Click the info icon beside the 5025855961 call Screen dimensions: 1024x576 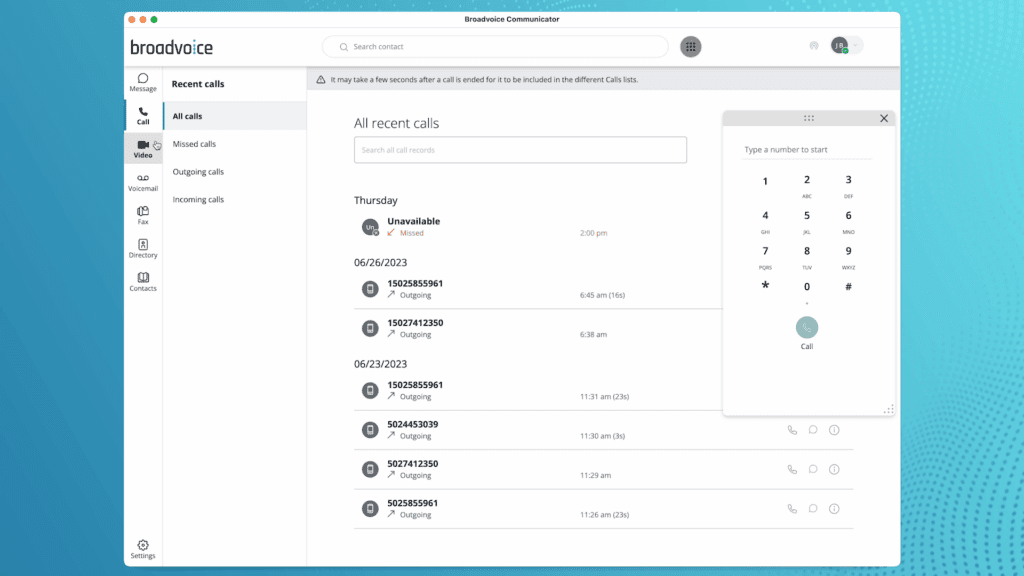[834, 508]
